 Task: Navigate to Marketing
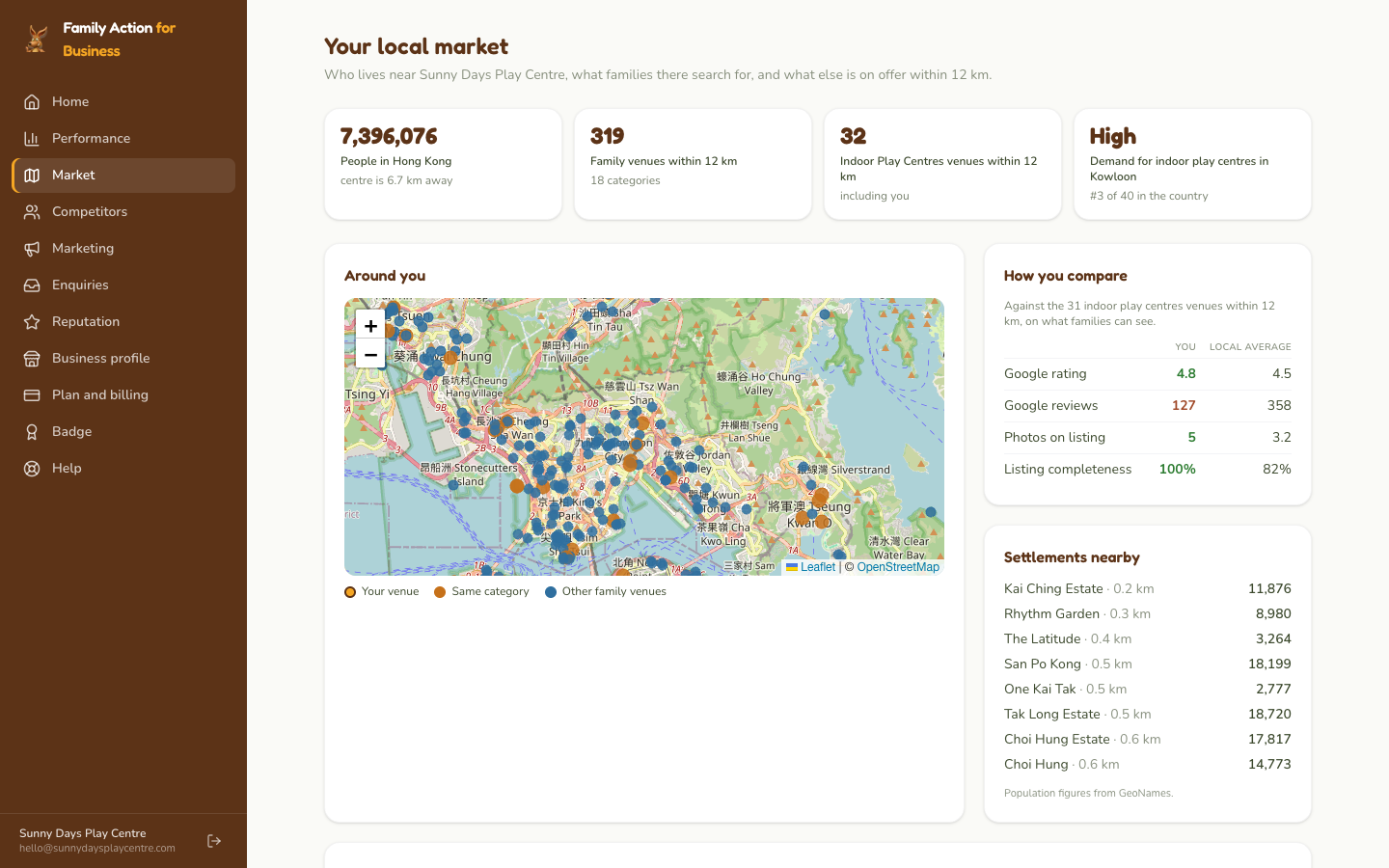click(123, 248)
